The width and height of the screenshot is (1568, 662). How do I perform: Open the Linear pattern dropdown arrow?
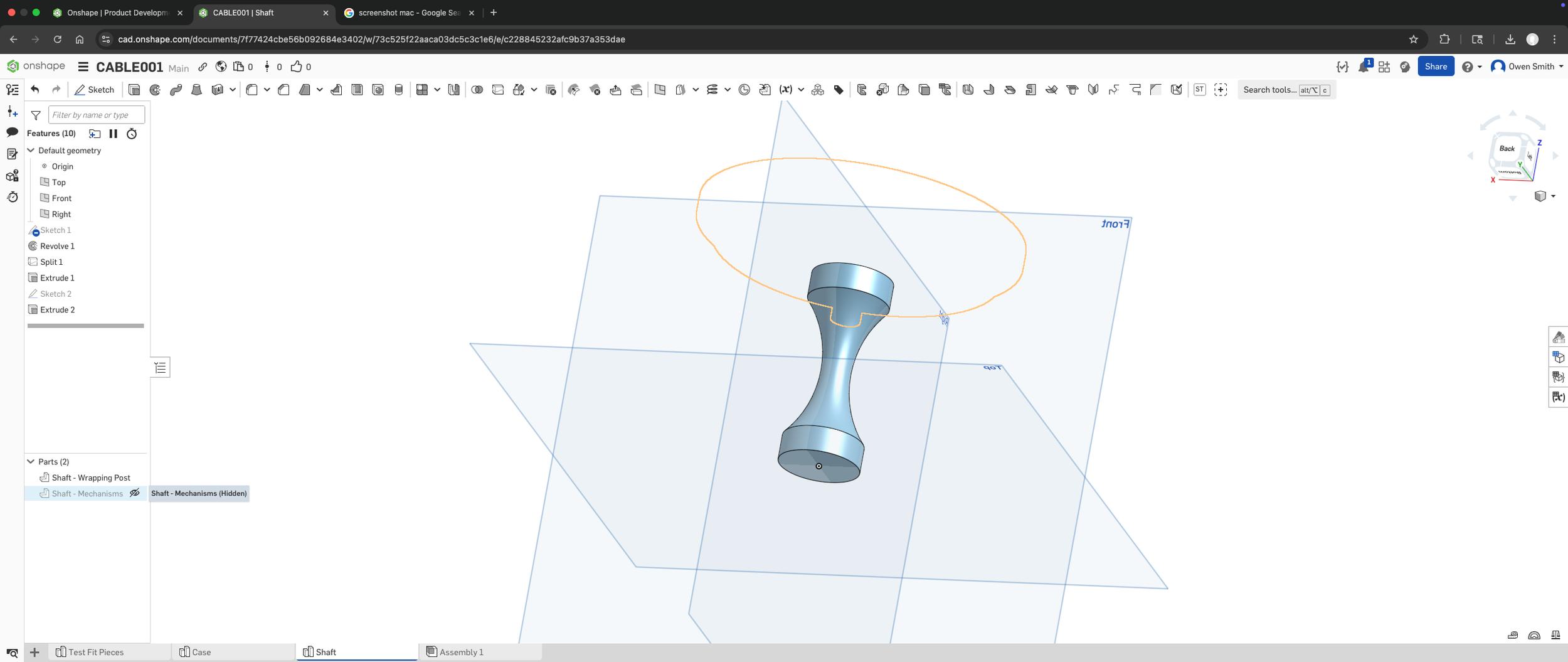pos(437,90)
